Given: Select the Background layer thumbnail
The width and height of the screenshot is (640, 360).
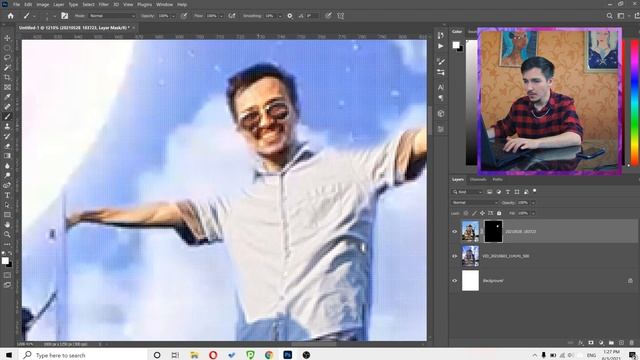Looking at the screenshot, I should pyautogui.click(x=470, y=281).
